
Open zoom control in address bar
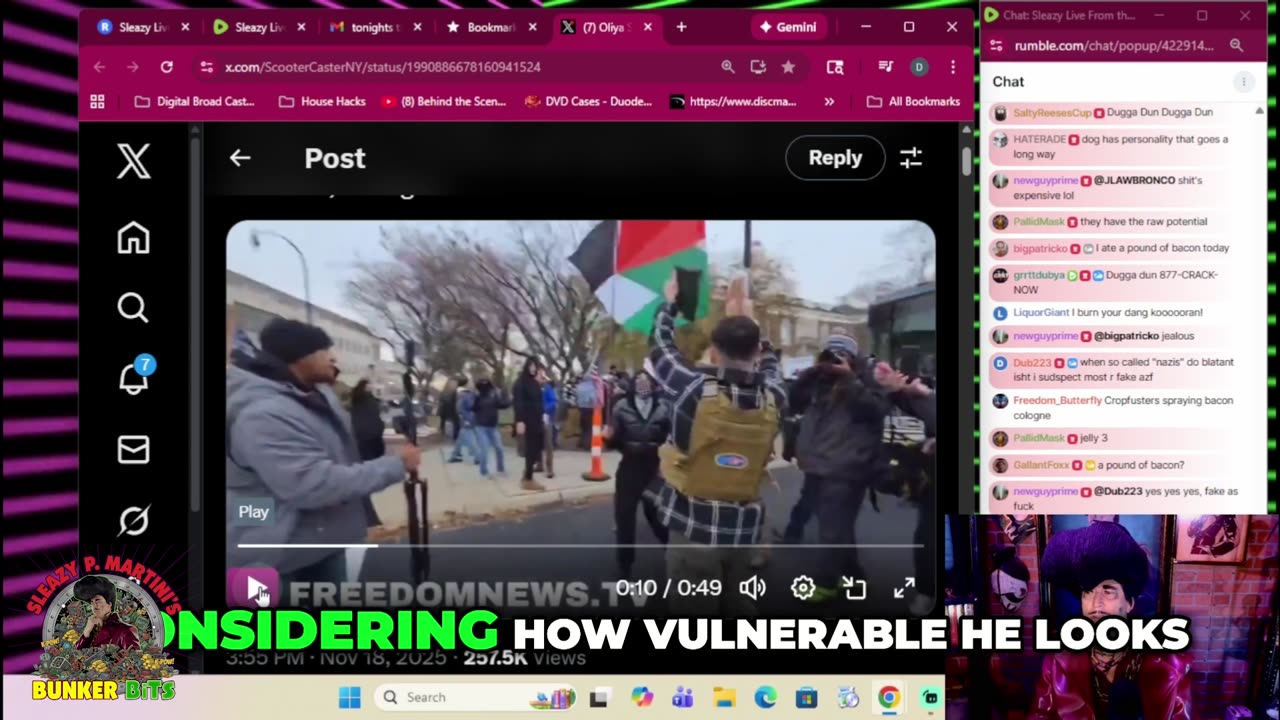728,67
